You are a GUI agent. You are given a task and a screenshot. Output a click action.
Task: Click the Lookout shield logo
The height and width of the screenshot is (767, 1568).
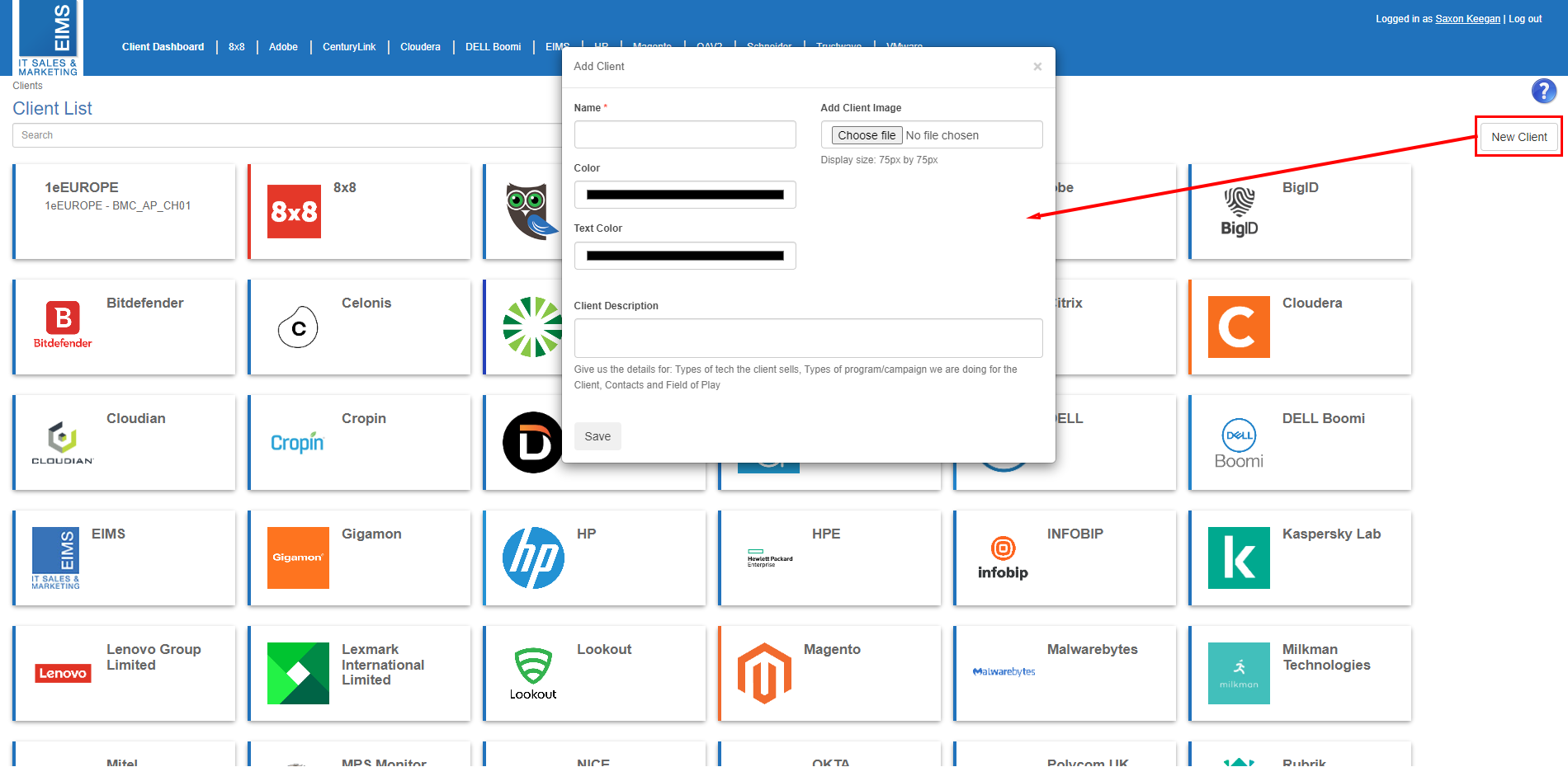click(533, 674)
